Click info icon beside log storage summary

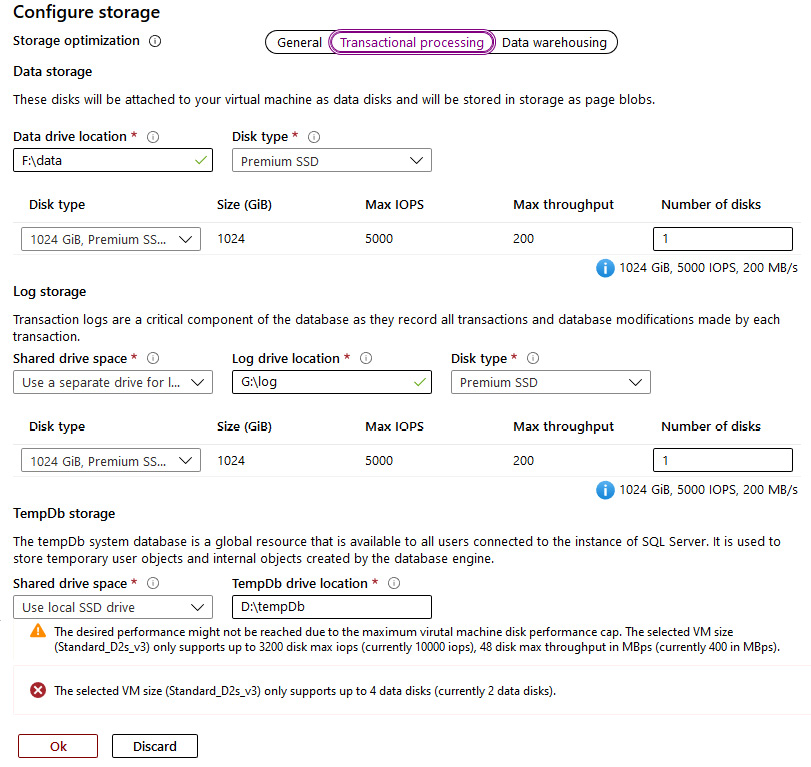pos(605,490)
